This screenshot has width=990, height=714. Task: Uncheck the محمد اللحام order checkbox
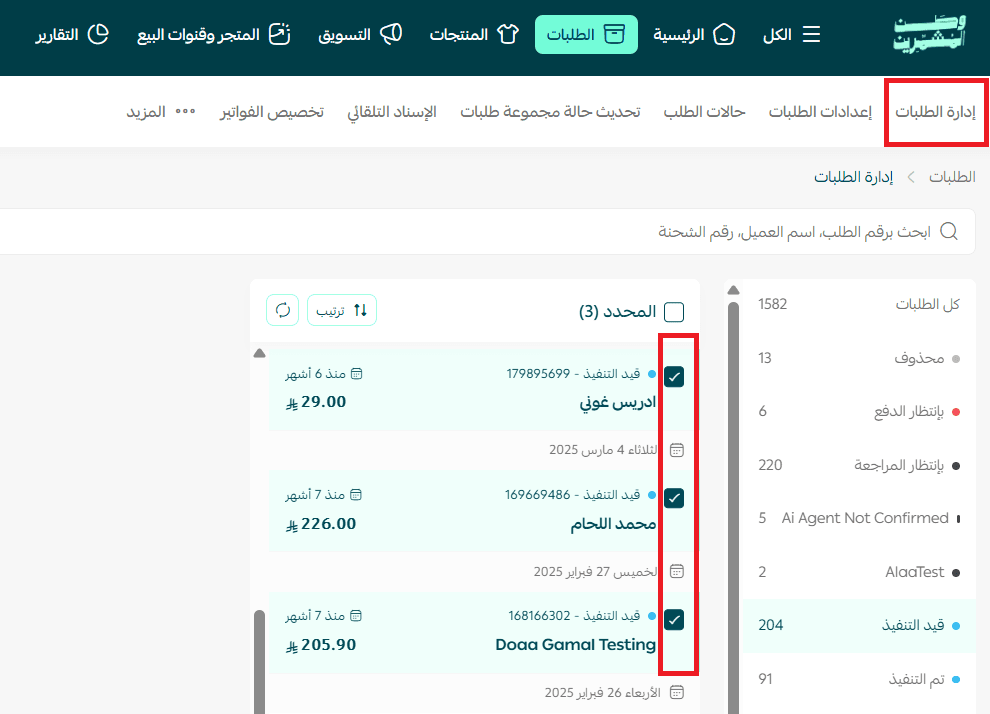(x=674, y=498)
